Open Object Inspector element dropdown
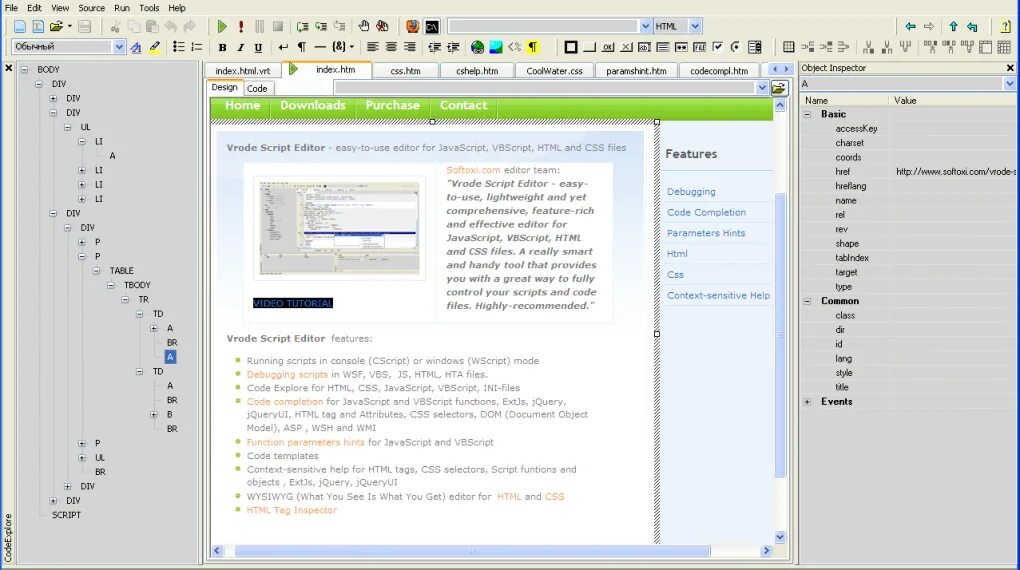1020x570 pixels. [1009, 84]
